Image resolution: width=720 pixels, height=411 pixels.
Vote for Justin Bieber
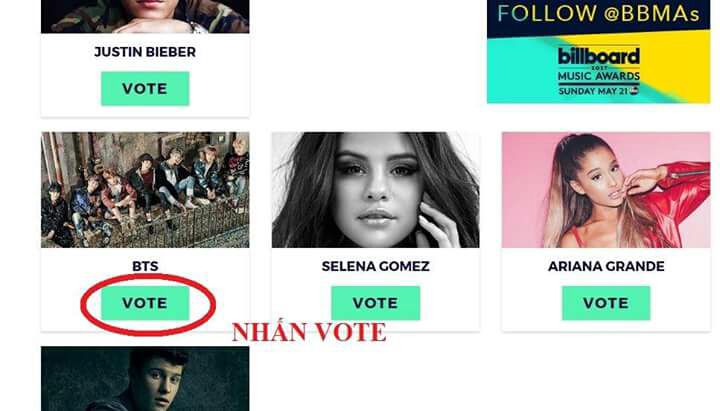click(x=145, y=89)
